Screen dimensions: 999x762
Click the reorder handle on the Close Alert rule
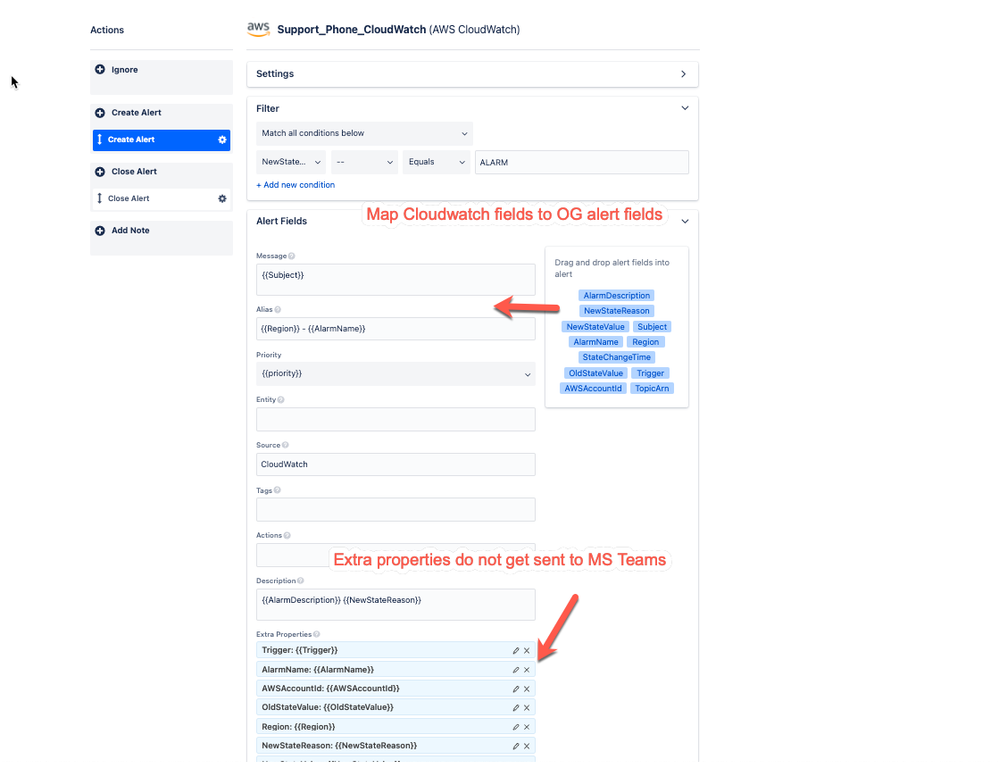coord(99,198)
